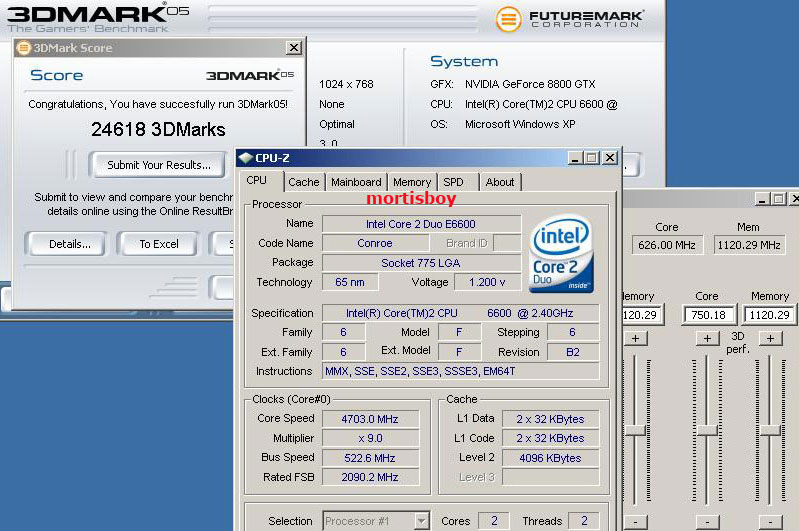The image size is (799, 531).
Task: Click the 24618 3DMarks score text
Action: (x=158, y=129)
